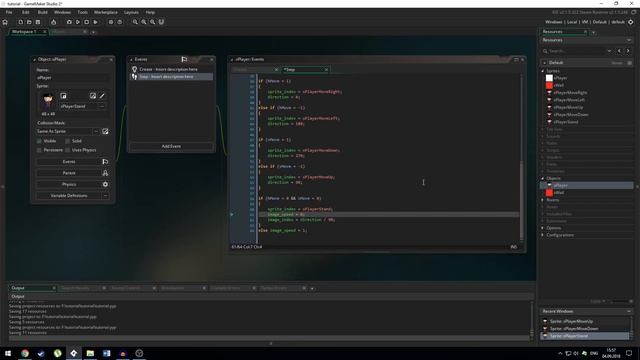
Task: Create a new project from the toolbar
Action: 20,22
